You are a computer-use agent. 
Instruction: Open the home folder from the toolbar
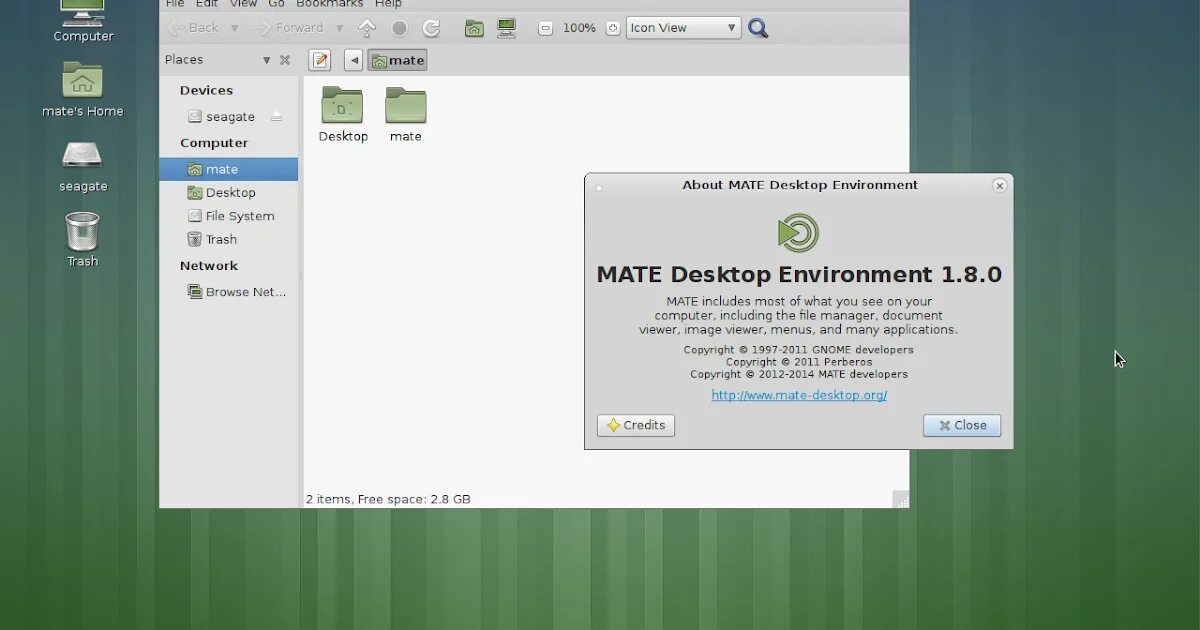point(474,28)
